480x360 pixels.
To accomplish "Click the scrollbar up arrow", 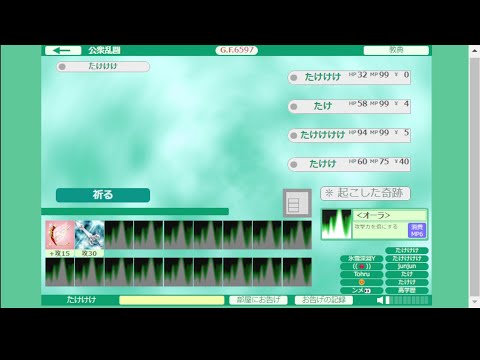I will pyautogui.click(x=475, y=51).
